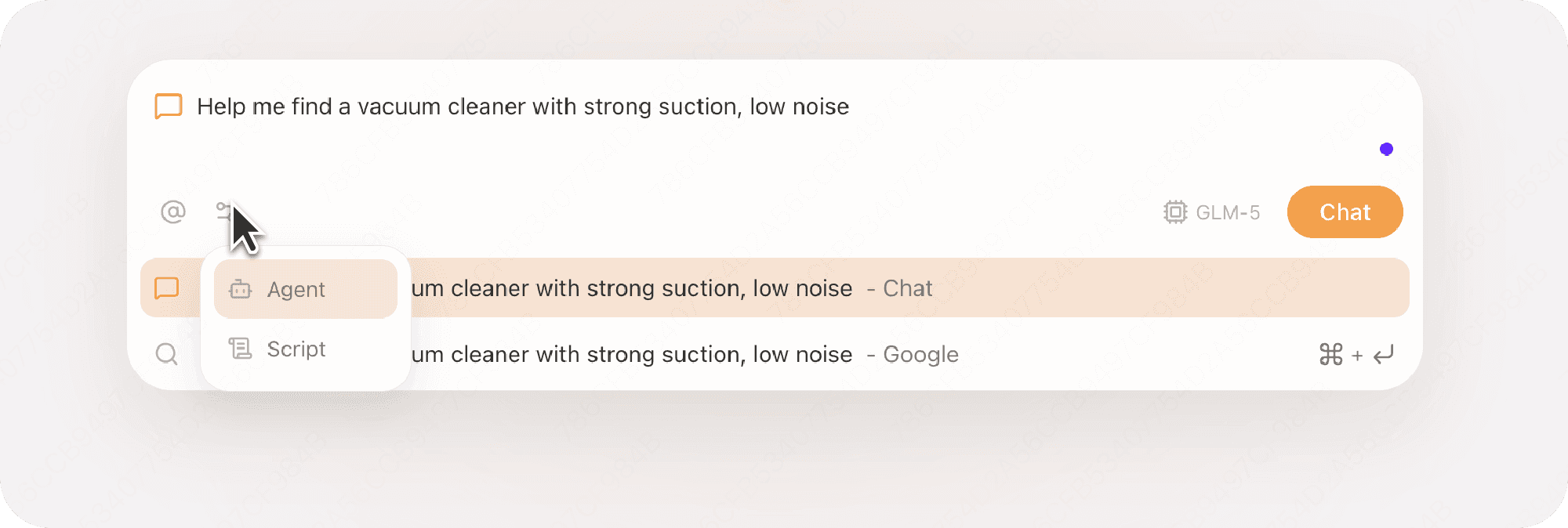Image resolution: width=1568 pixels, height=528 pixels.
Task: Click the chip icon next to GLM-5
Action: tap(1174, 212)
